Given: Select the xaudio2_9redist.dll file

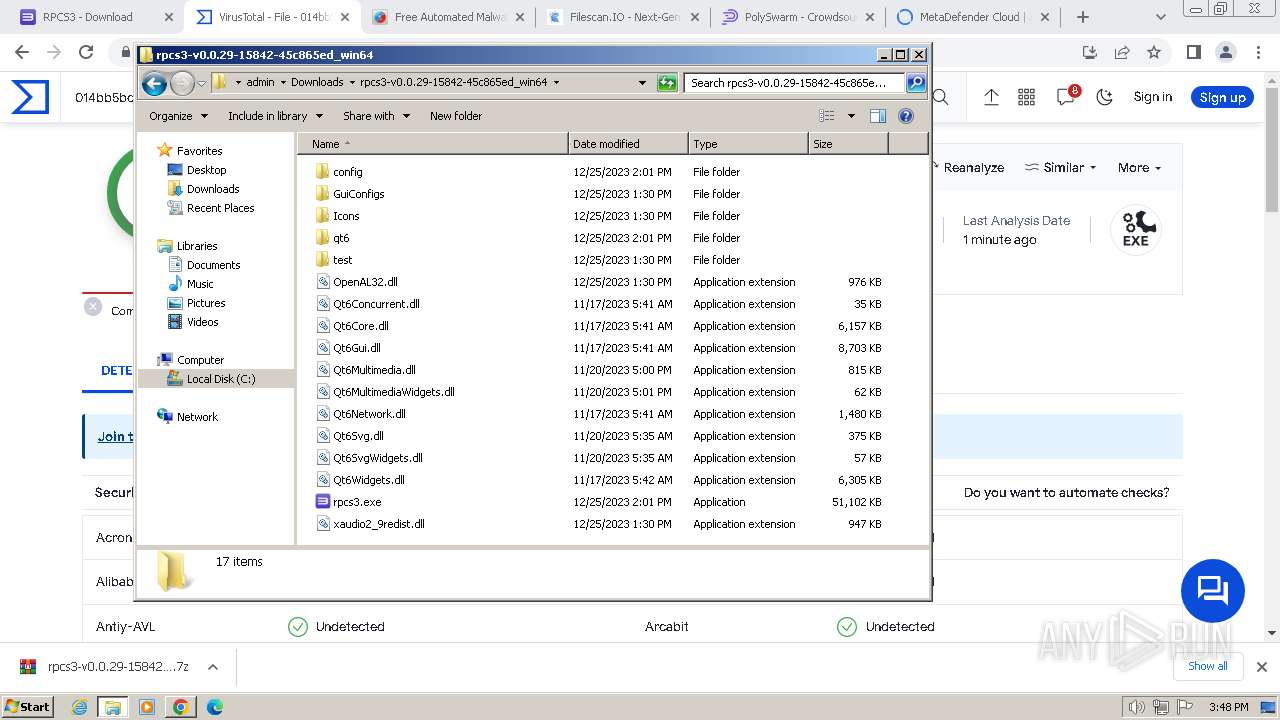Looking at the screenshot, I should pos(379,524).
